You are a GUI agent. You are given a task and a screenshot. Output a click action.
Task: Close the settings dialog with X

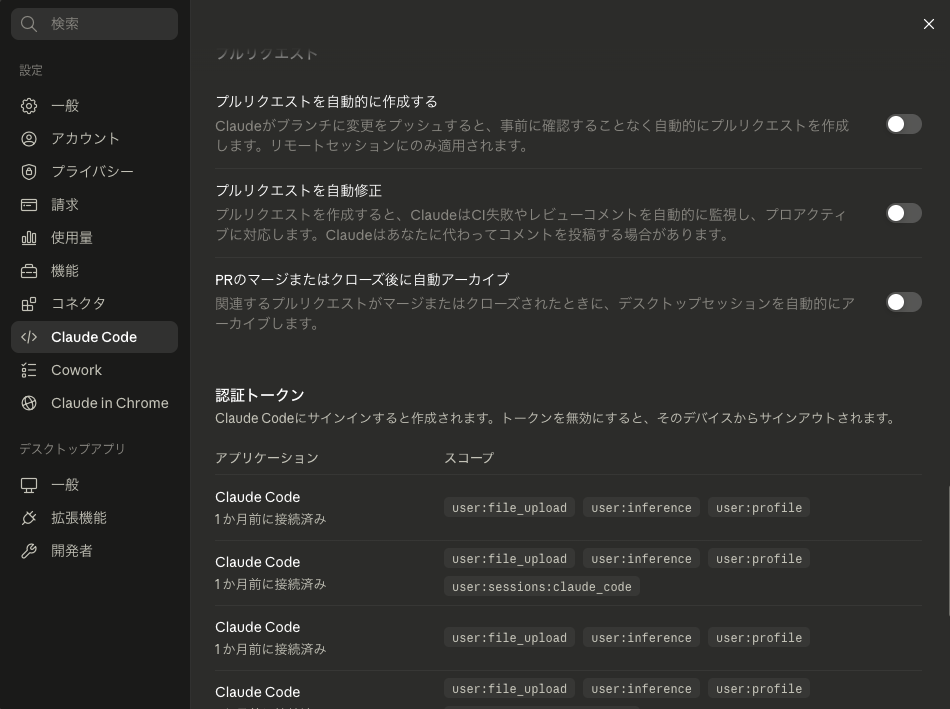(929, 24)
